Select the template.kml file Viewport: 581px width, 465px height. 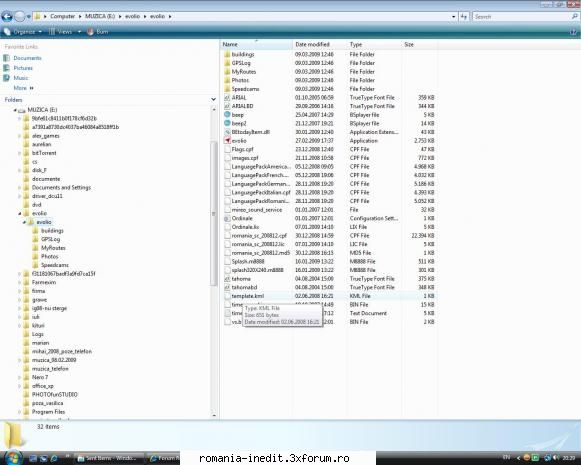248,296
